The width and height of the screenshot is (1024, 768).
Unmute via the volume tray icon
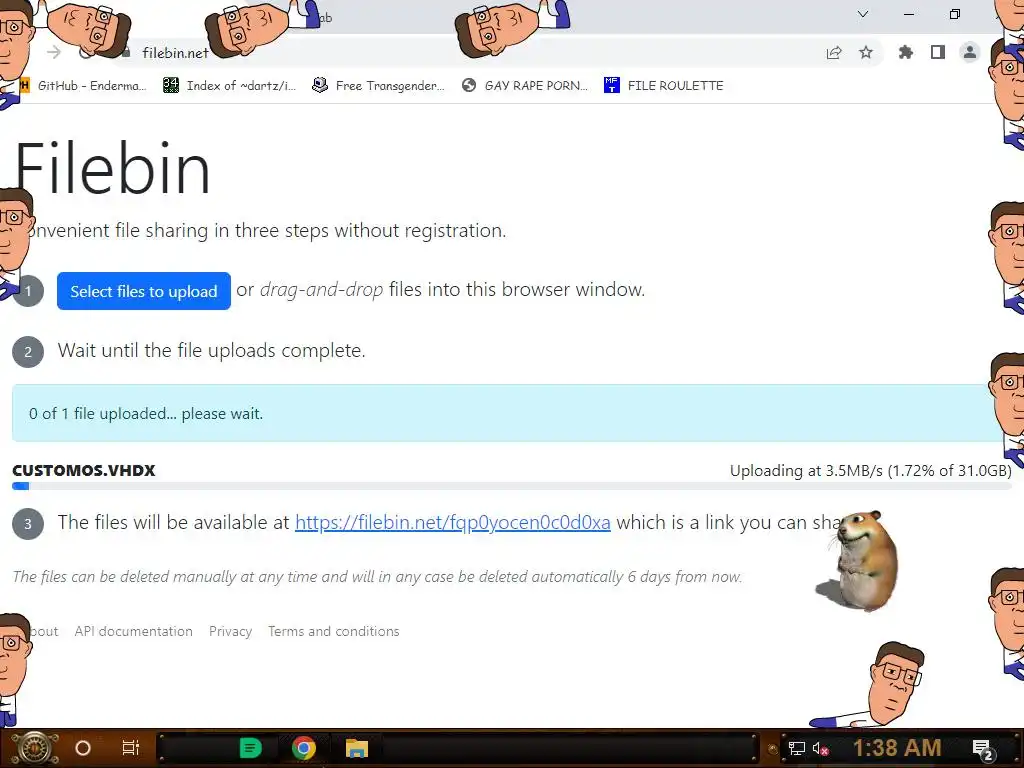pos(820,748)
